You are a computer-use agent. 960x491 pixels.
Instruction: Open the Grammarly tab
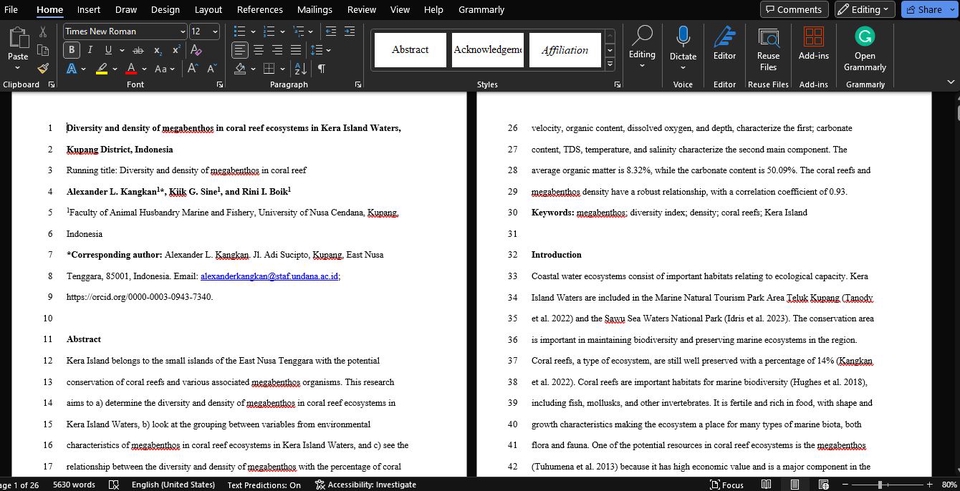coord(481,10)
